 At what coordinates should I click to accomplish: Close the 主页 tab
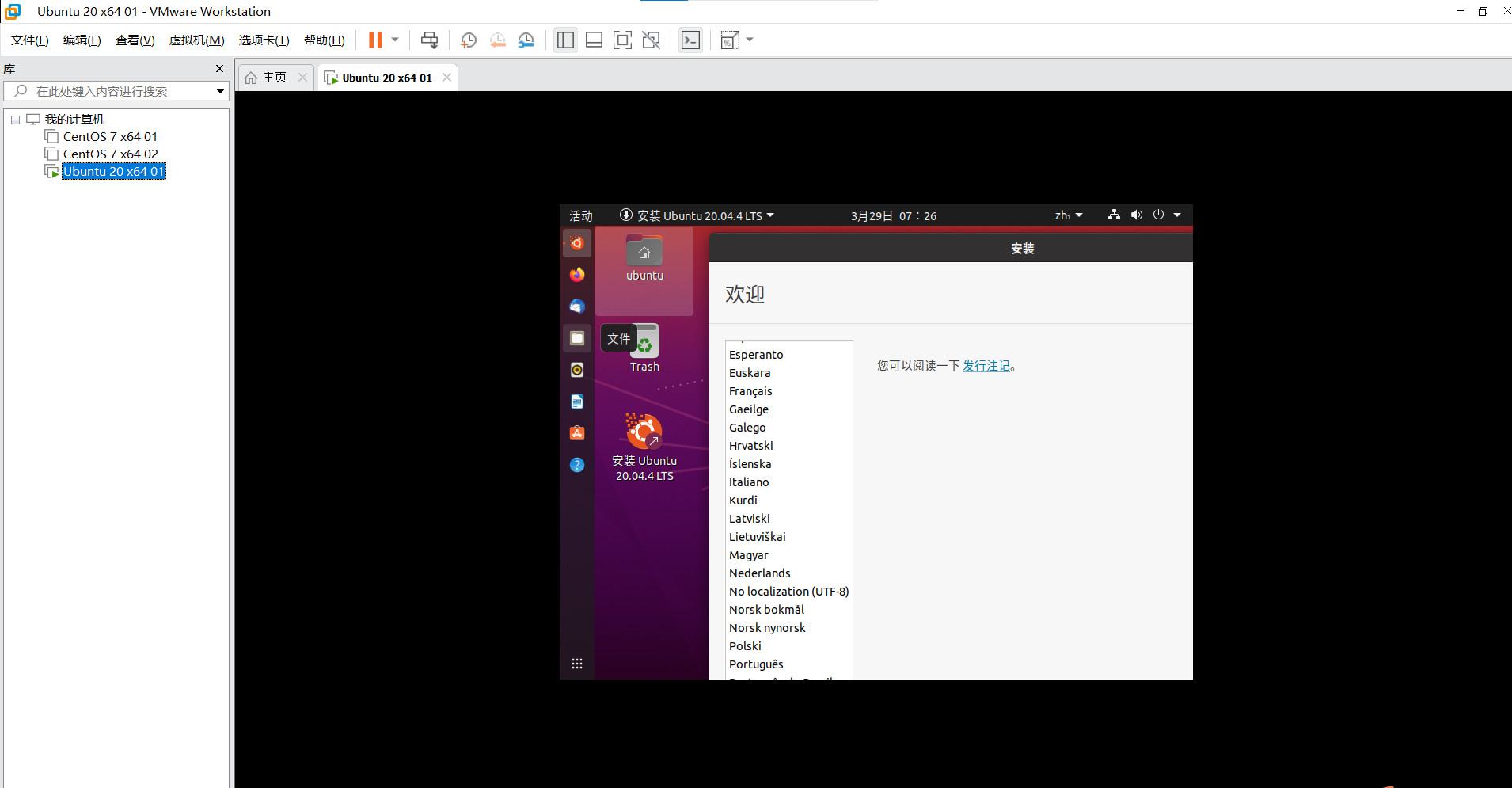[x=302, y=77]
